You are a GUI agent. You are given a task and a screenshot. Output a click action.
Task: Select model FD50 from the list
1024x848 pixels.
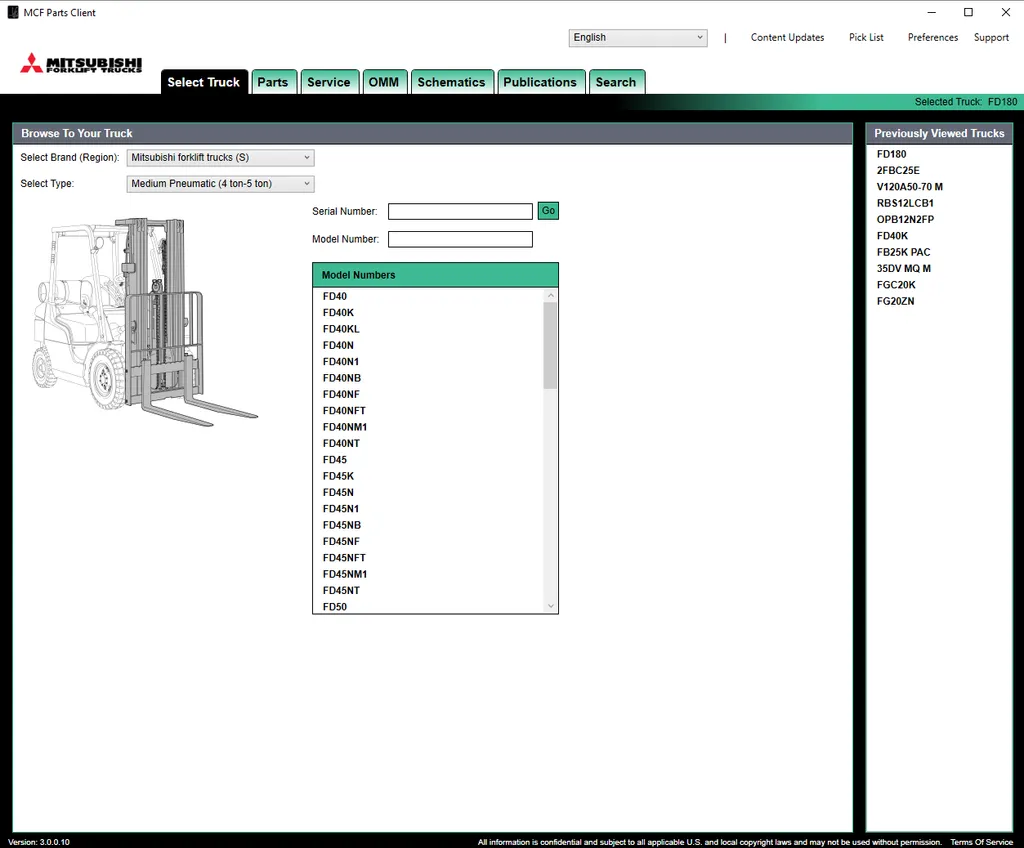pos(335,607)
